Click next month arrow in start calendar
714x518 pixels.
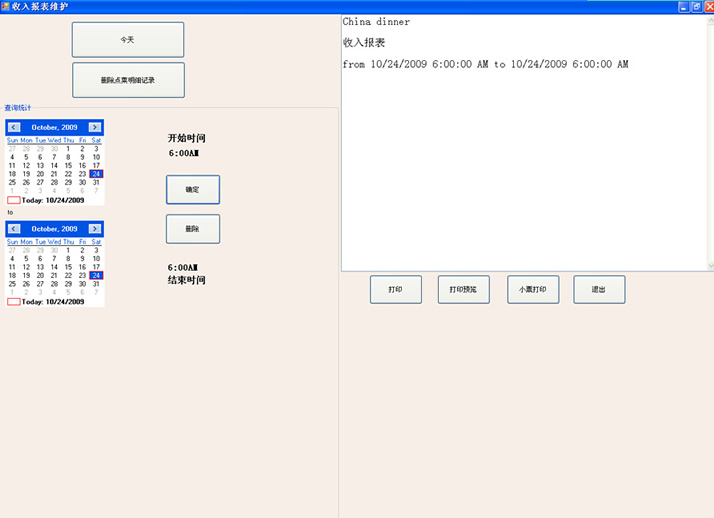(95, 127)
